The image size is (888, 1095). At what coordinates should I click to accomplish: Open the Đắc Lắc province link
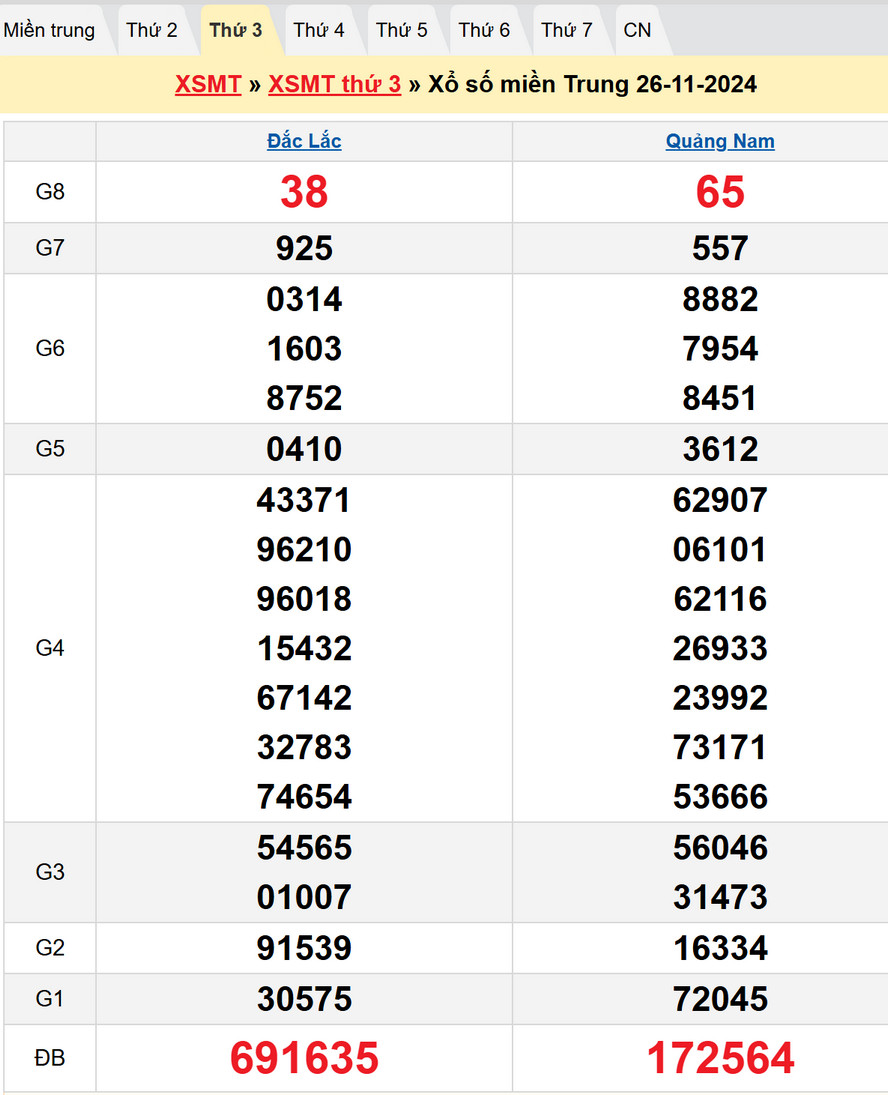(x=304, y=141)
